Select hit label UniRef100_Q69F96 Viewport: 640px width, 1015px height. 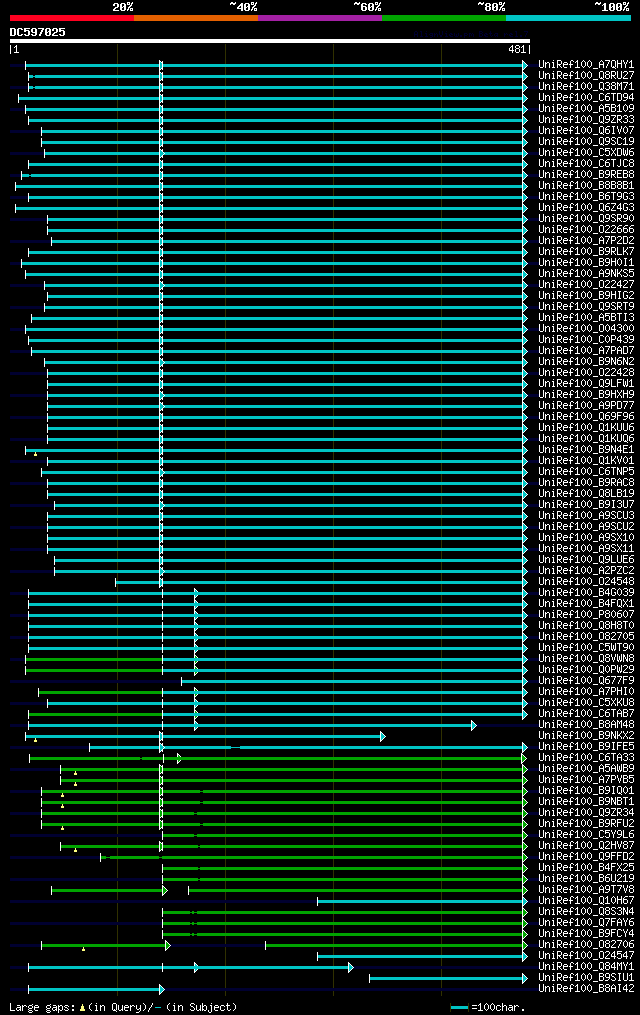(x=586, y=417)
